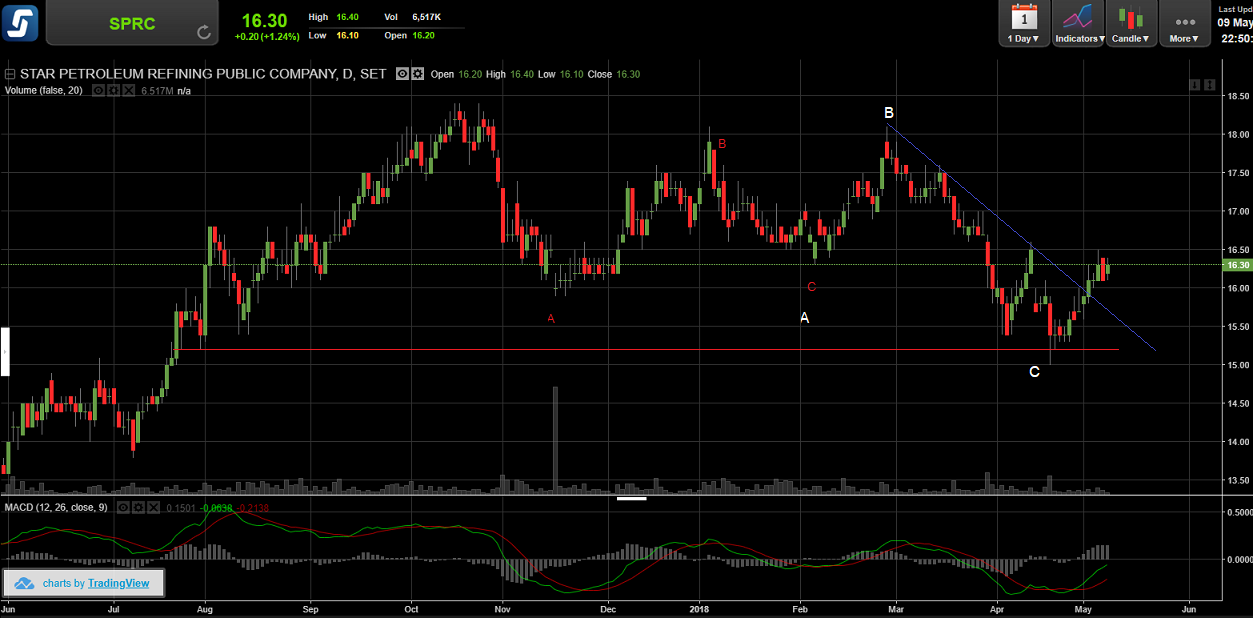Click the red wave label C near February
This screenshot has height=618, width=1253.
[811, 287]
